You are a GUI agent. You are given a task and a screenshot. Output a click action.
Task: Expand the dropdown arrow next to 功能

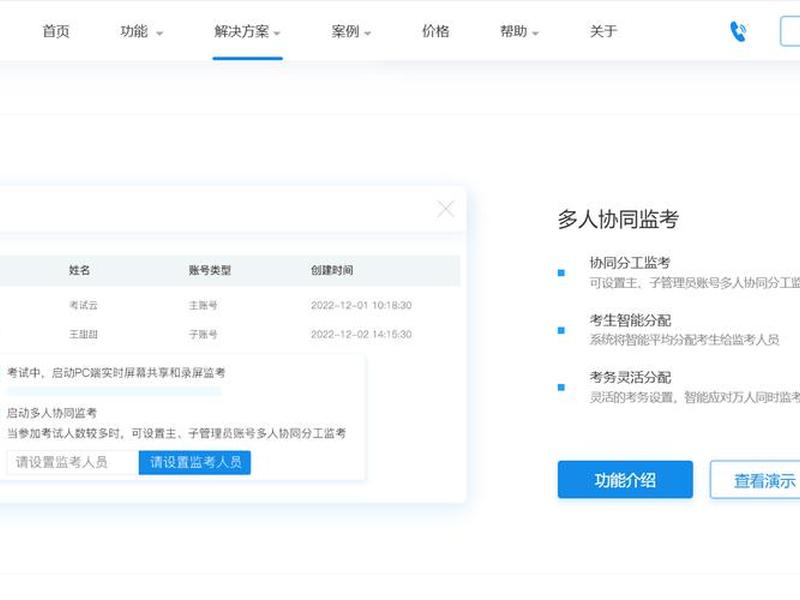click(159, 34)
